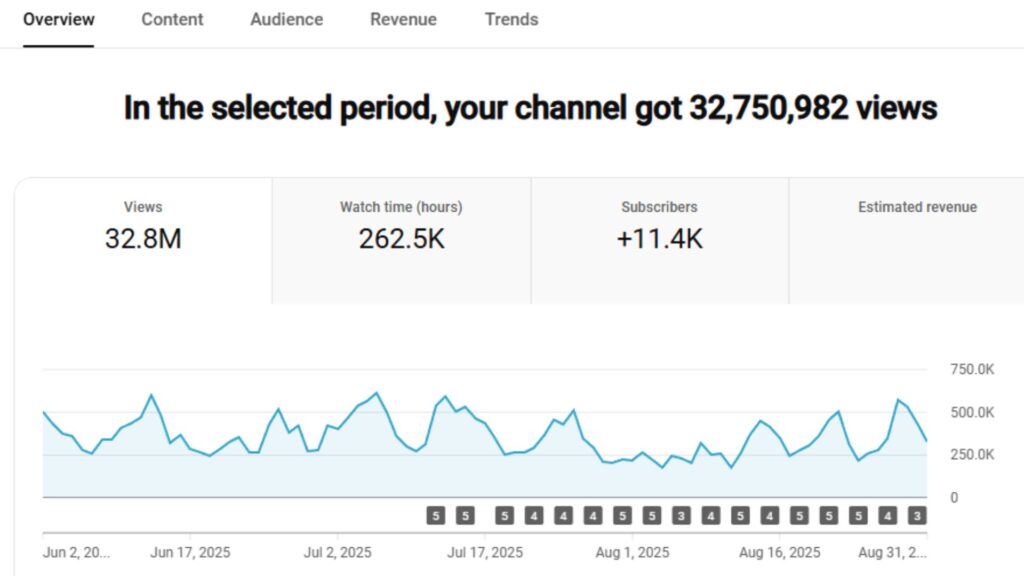The width and height of the screenshot is (1024, 576).
Task: Open the Content tab
Action: (173, 19)
